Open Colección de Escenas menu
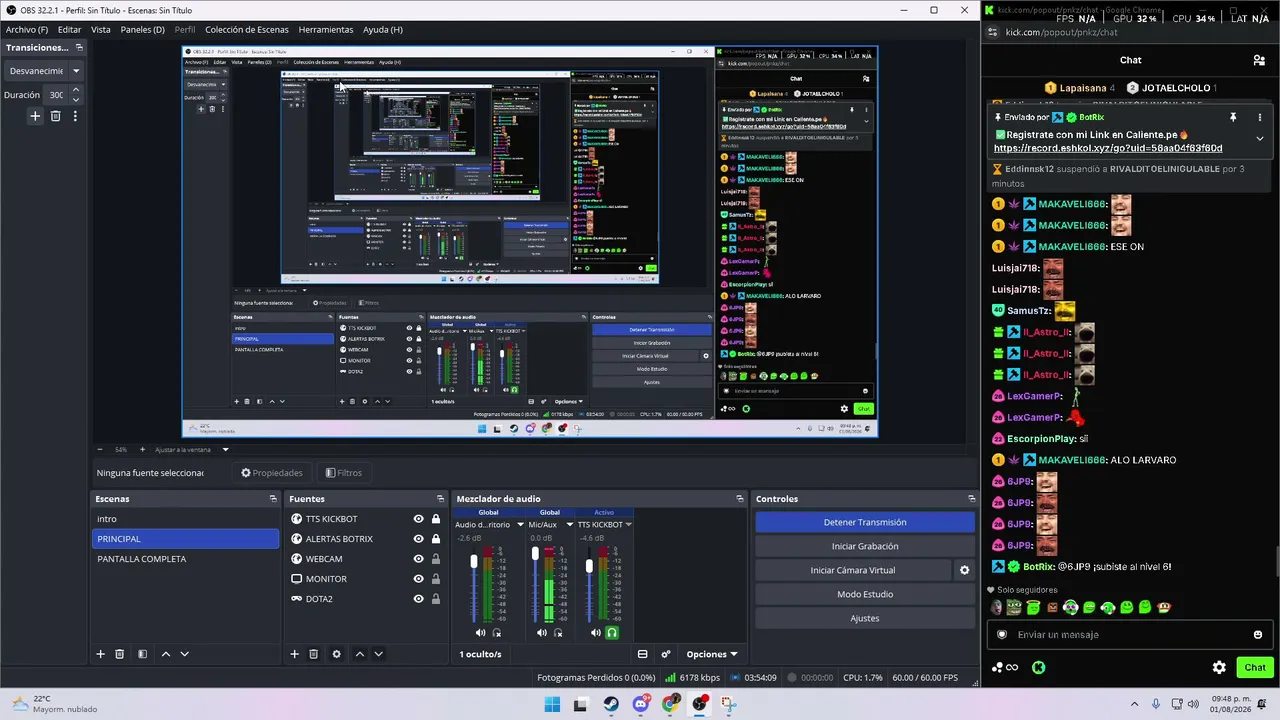The height and width of the screenshot is (720, 1280). (247, 30)
